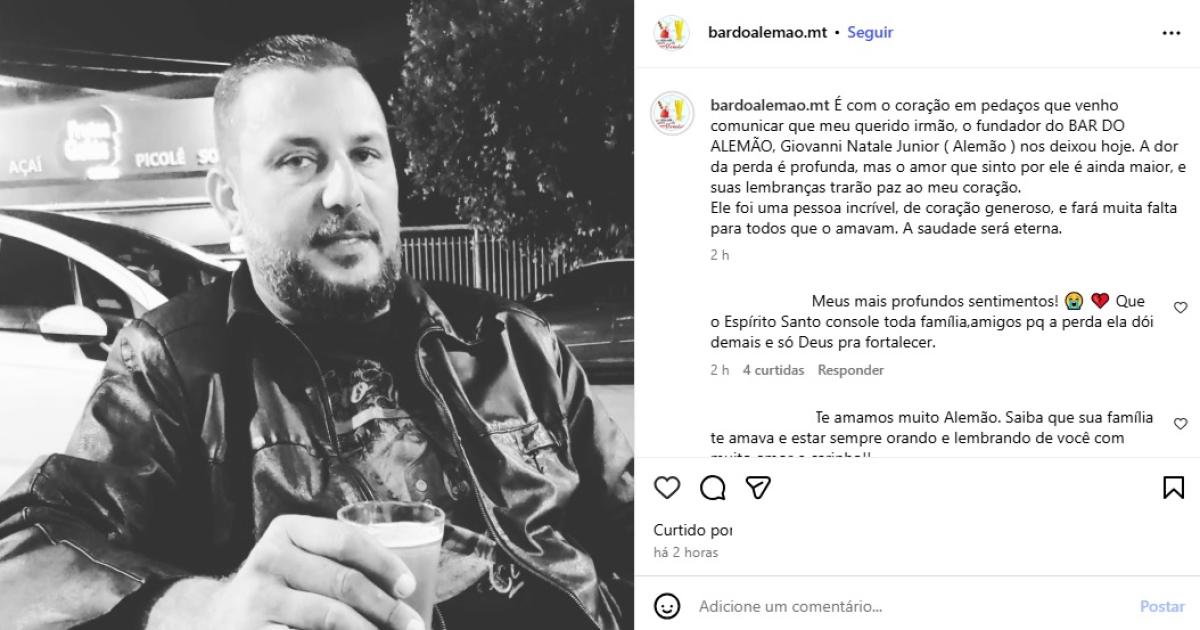This screenshot has width=1200, height=630.
Task: Click the 'há 2 horas' post timestamp
Action: 686,552
